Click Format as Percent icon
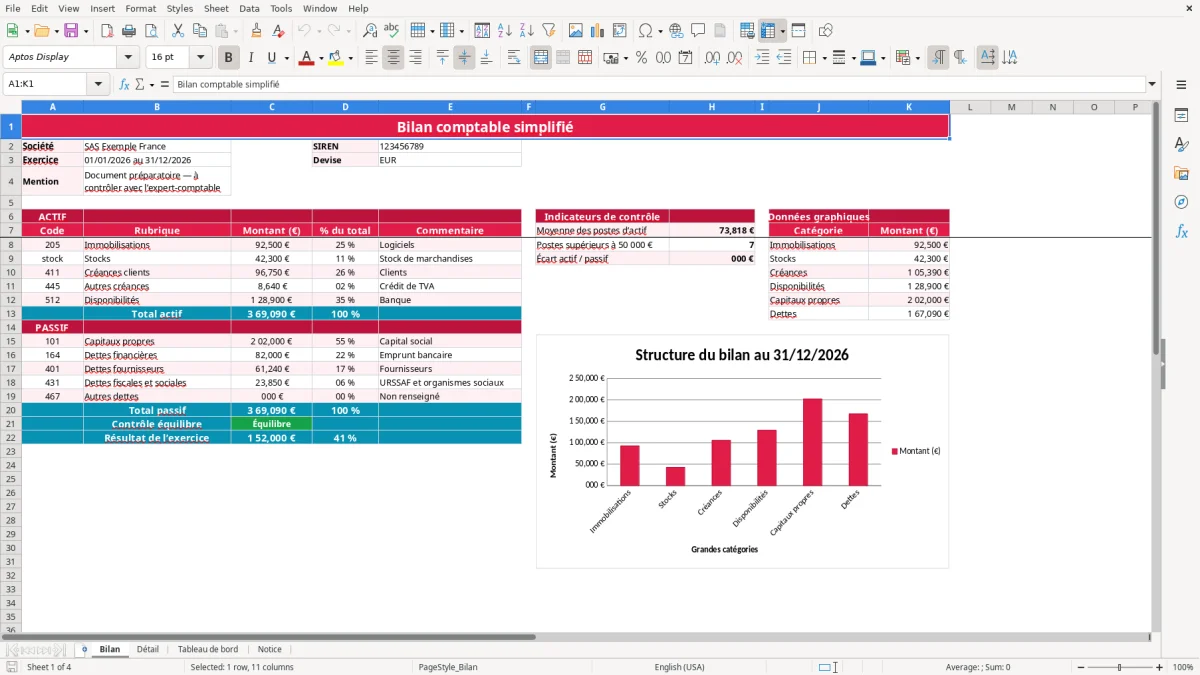This screenshot has width=1200, height=675. click(641, 58)
